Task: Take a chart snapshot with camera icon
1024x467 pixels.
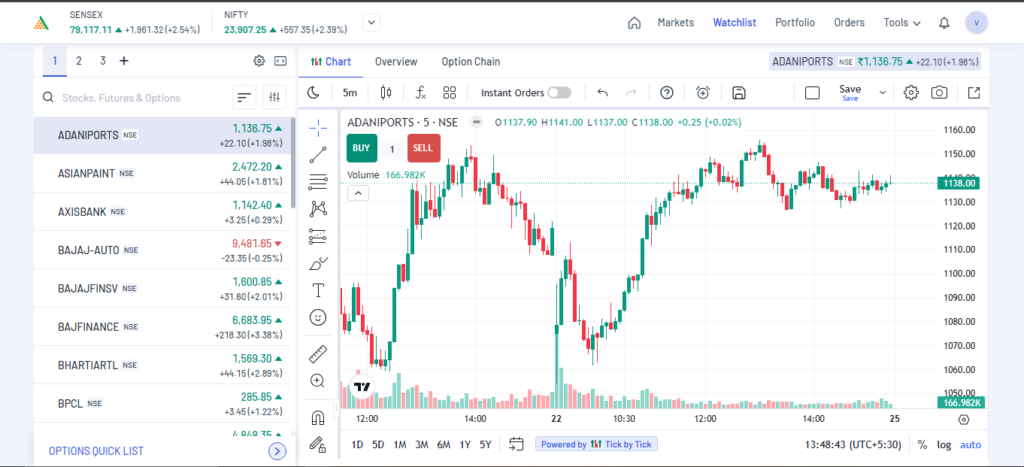Action: pyautogui.click(x=939, y=93)
